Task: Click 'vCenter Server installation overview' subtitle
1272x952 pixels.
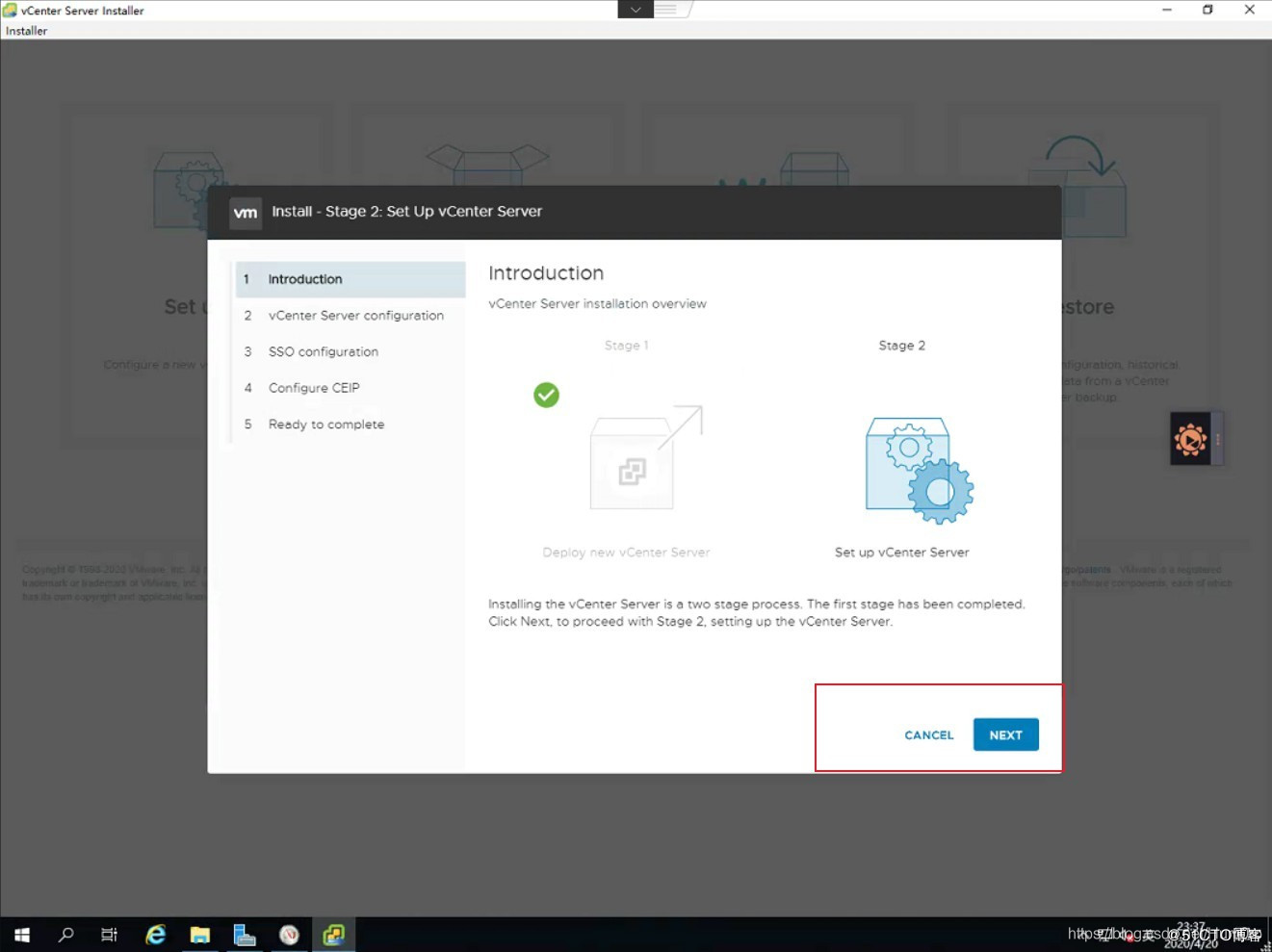Action: 597,303
